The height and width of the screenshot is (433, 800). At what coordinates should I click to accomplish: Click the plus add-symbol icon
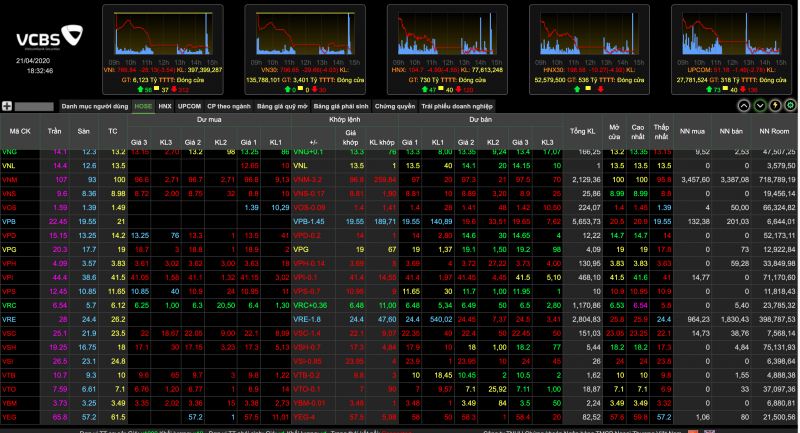(x=7, y=106)
